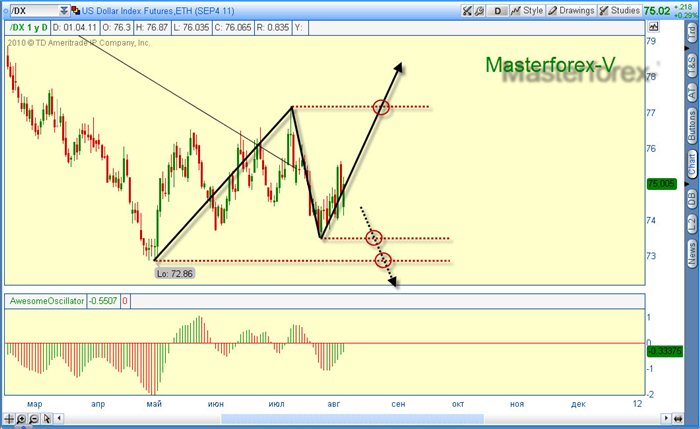The image size is (700, 429).
Task: Open the T&S side tab
Action: [692, 66]
